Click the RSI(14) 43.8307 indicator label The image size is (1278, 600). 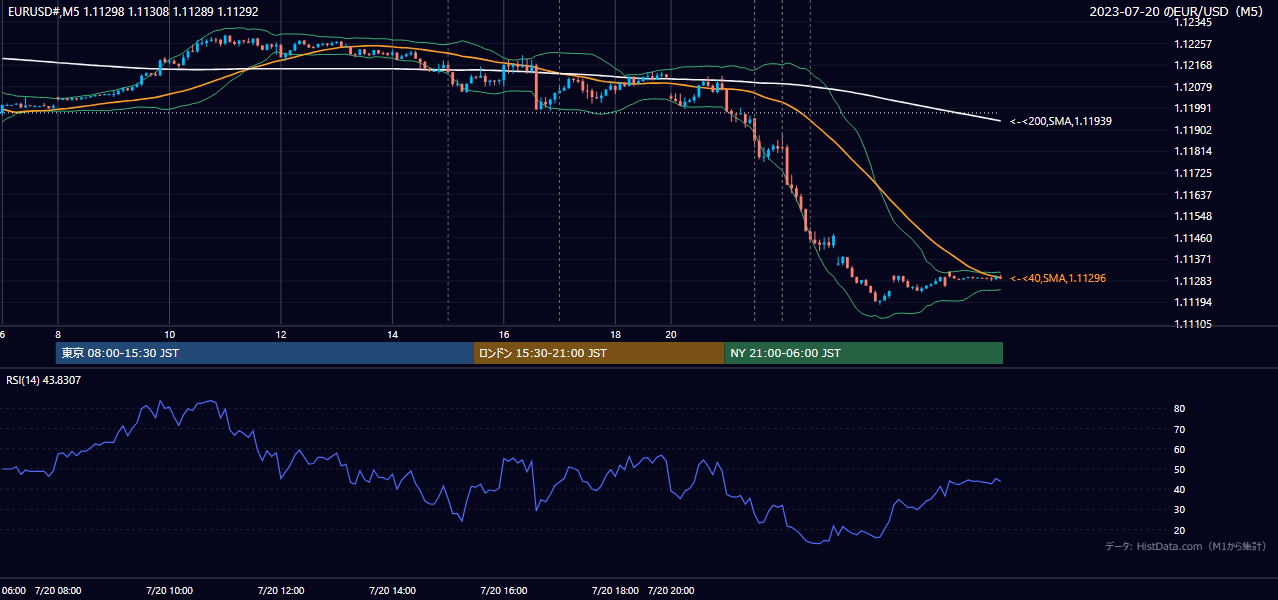pyautogui.click(x=43, y=380)
